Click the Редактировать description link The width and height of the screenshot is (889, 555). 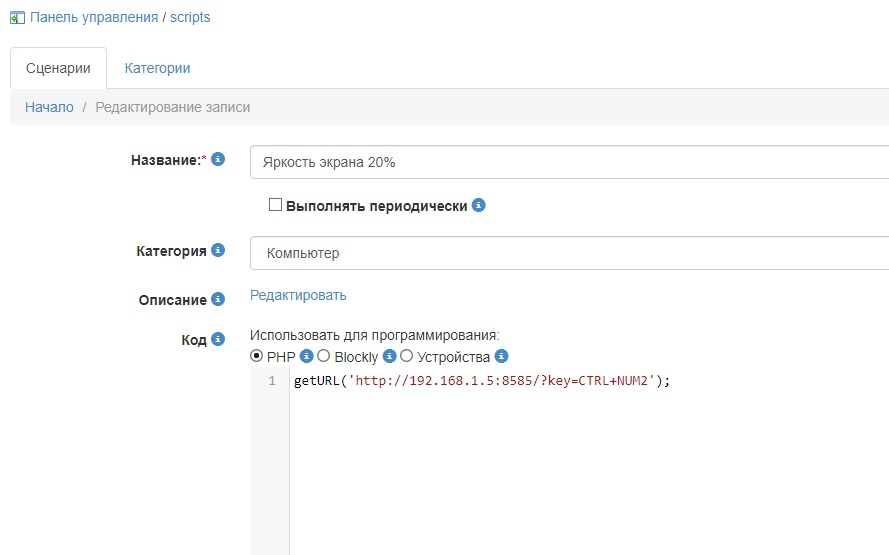click(298, 295)
